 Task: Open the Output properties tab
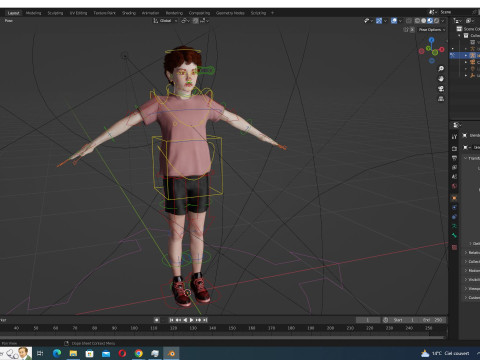click(454, 158)
